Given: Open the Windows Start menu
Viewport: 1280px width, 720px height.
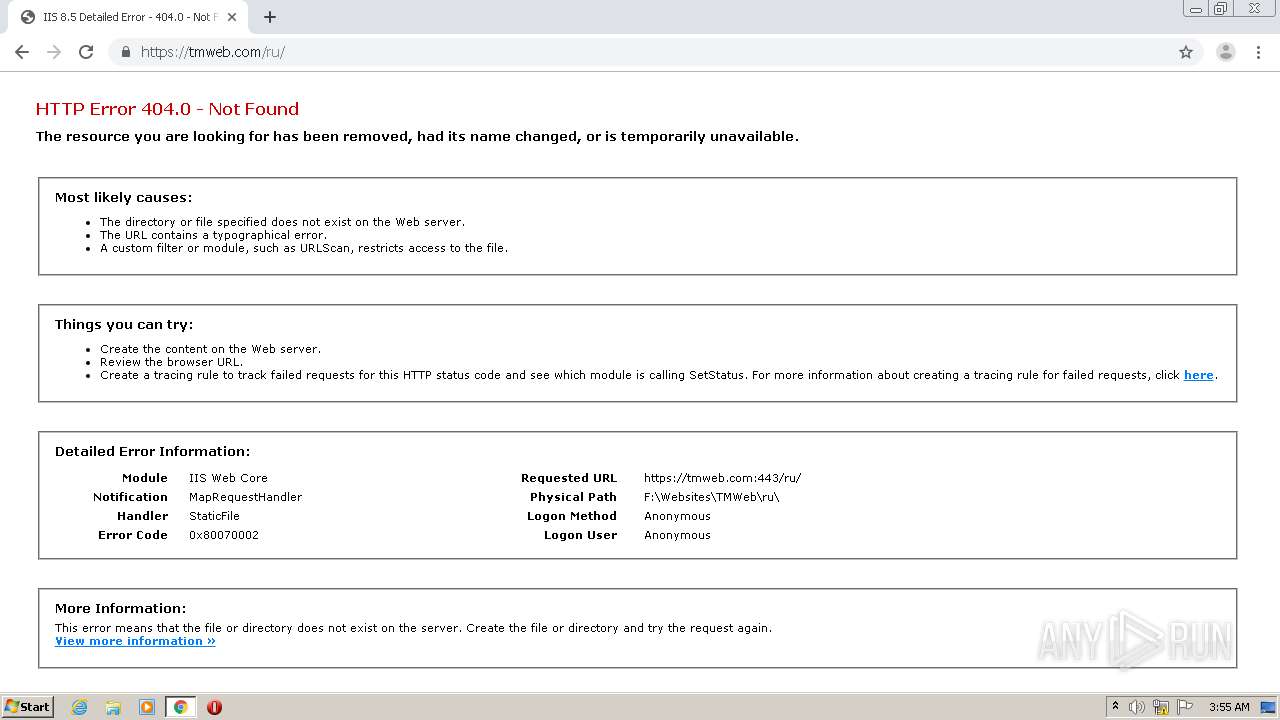Looking at the screenshot, I should click(28, 707).
